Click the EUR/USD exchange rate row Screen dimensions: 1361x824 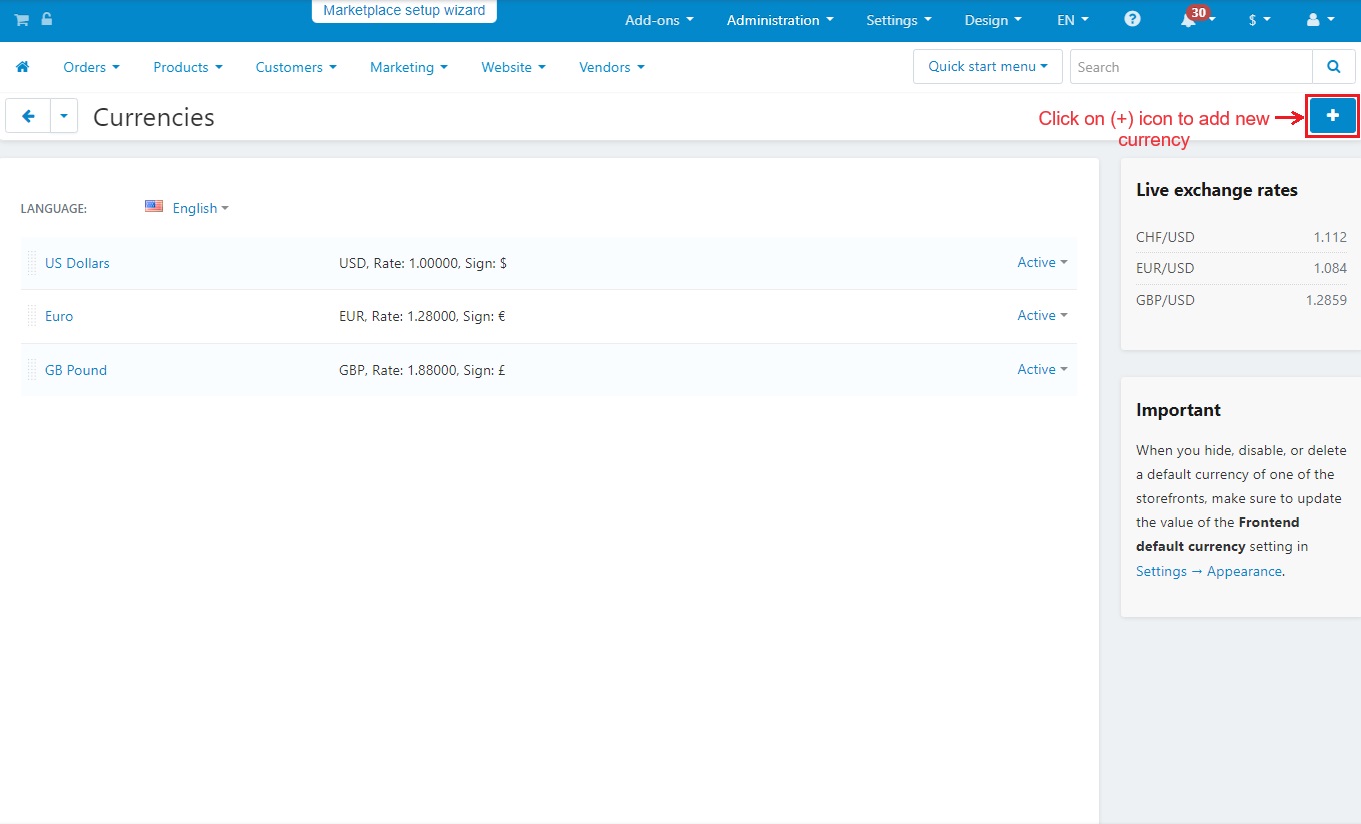click(1241, 268)
